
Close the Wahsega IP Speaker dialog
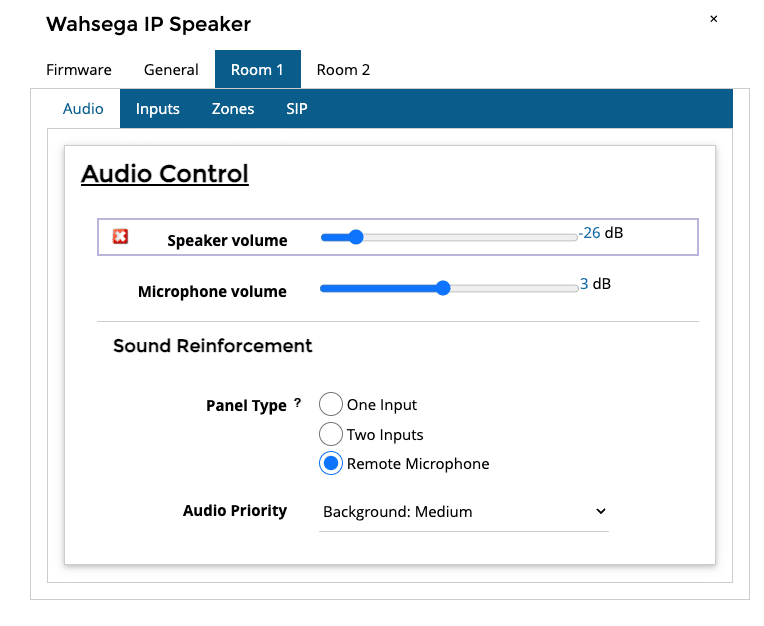tap(713, 19)
